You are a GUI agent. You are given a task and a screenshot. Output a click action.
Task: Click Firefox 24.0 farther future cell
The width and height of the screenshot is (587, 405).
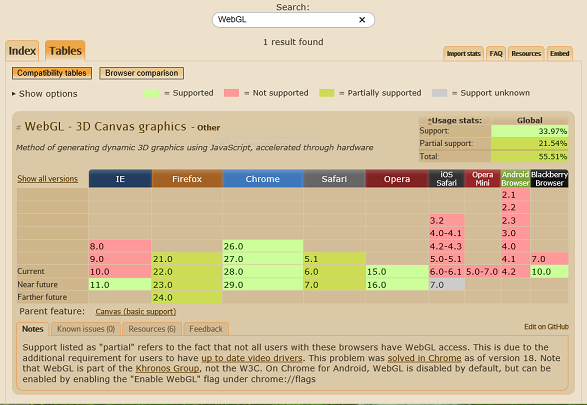(187, 297)
